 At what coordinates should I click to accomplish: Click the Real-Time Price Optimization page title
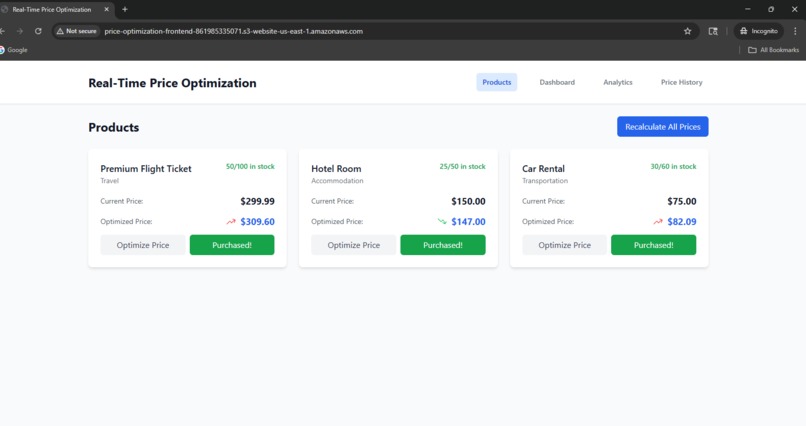pyautogui.click(x=172, y=83)
